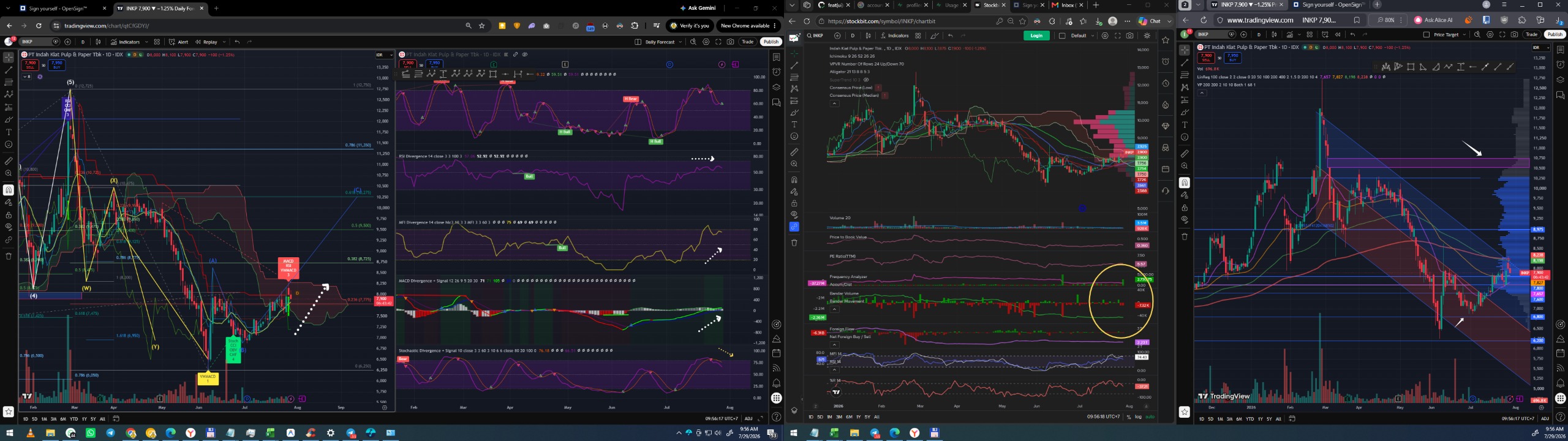
Task: Click Stockbit compare/add symbol plus icon
Action: click(837, 36)
